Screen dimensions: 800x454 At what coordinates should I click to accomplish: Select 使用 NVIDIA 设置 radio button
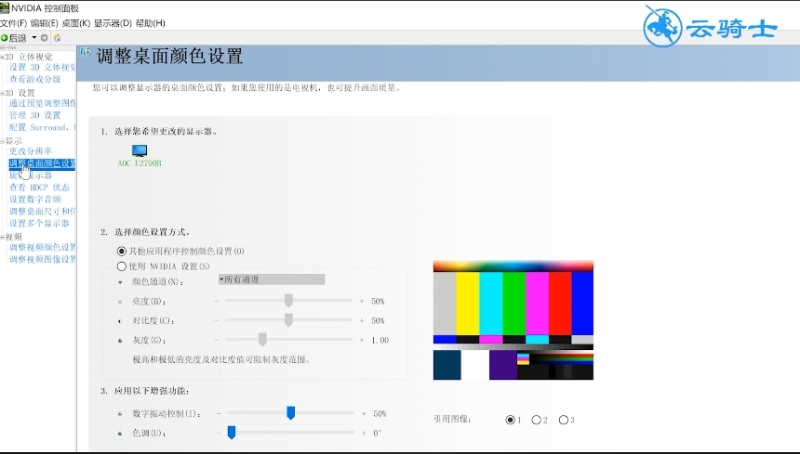click(121, 266)
